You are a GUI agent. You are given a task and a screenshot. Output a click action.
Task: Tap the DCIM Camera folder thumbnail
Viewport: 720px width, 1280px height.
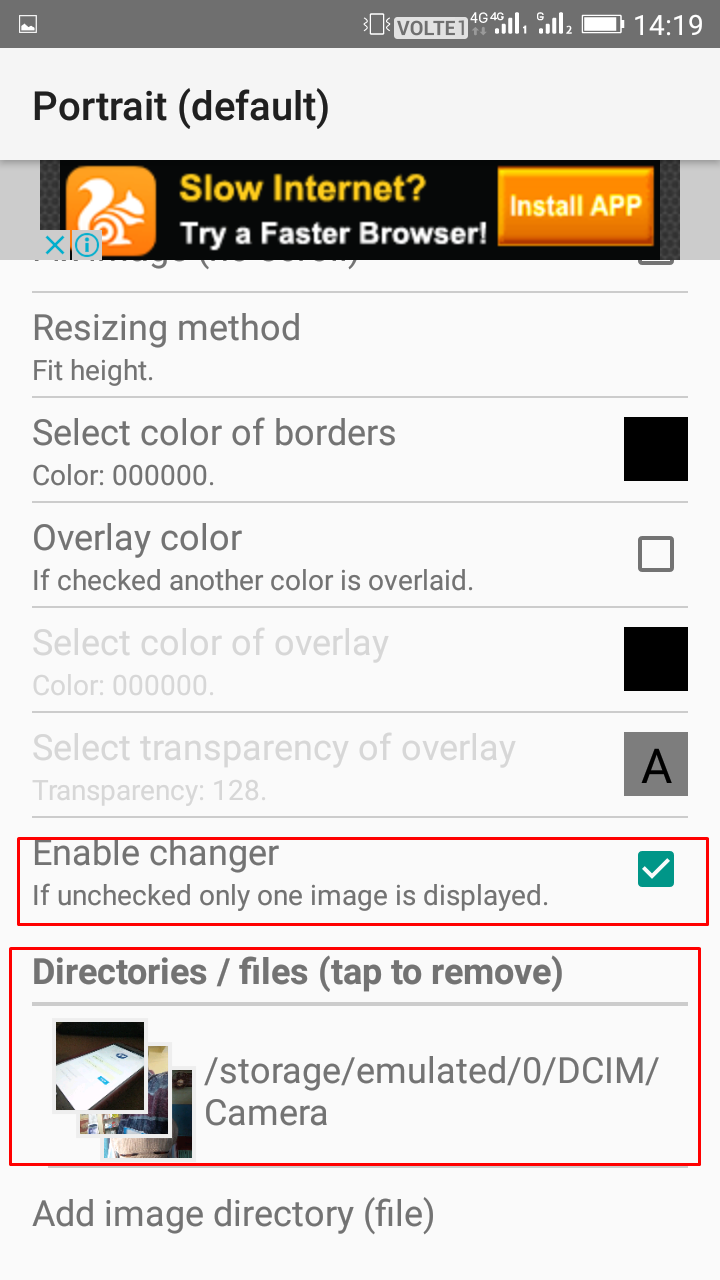(122, 1088)
